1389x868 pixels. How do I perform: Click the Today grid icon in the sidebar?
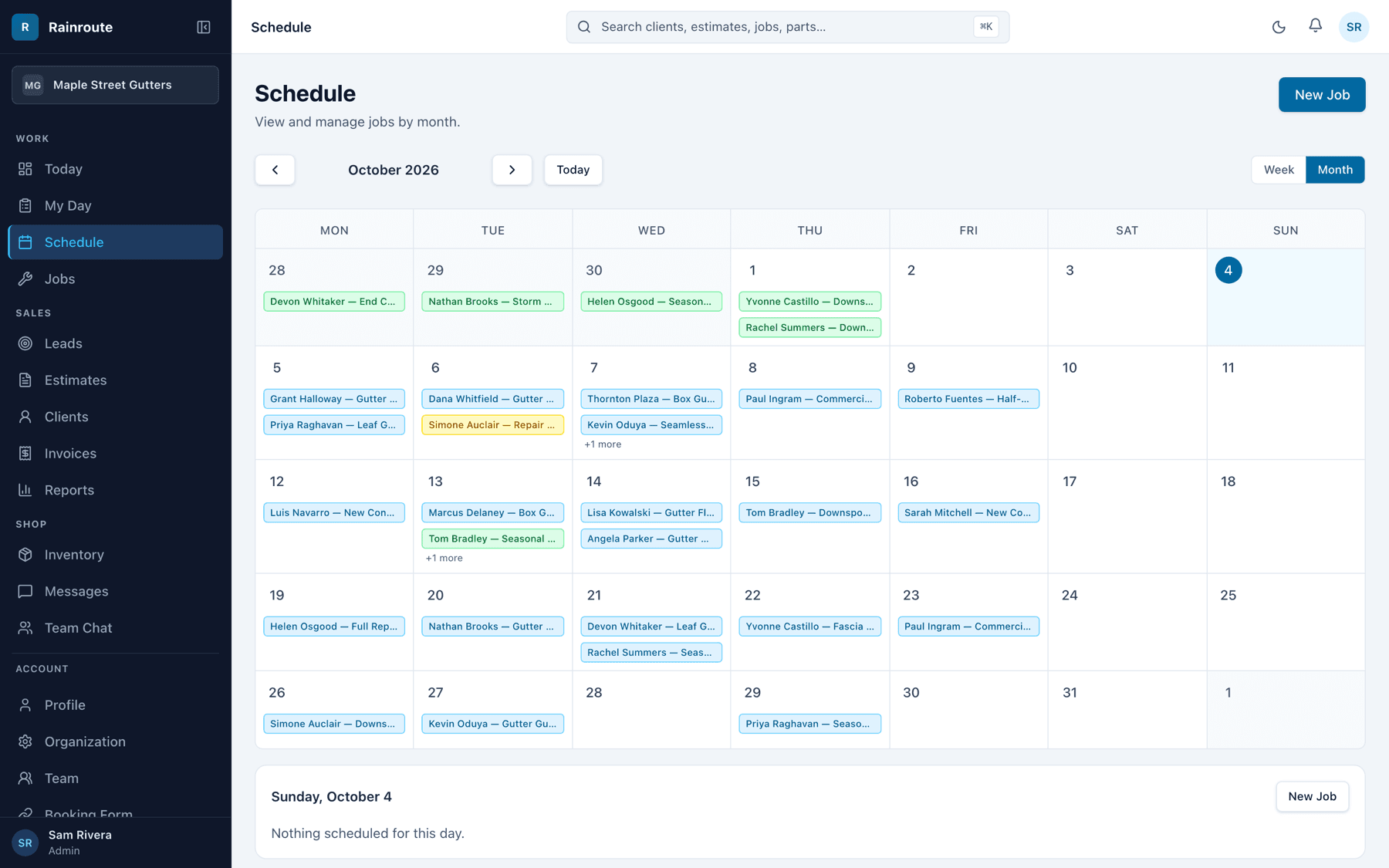25,169
